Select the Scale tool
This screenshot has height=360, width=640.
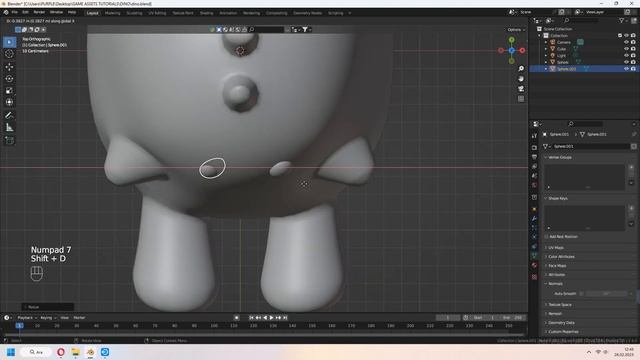click(9, 91)
